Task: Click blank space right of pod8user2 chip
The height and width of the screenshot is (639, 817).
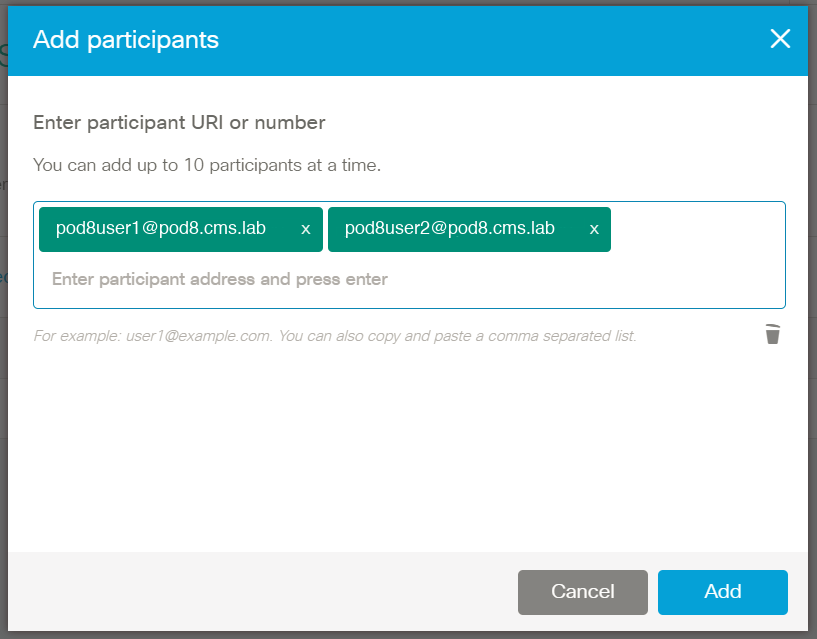Action: [697, 229]
